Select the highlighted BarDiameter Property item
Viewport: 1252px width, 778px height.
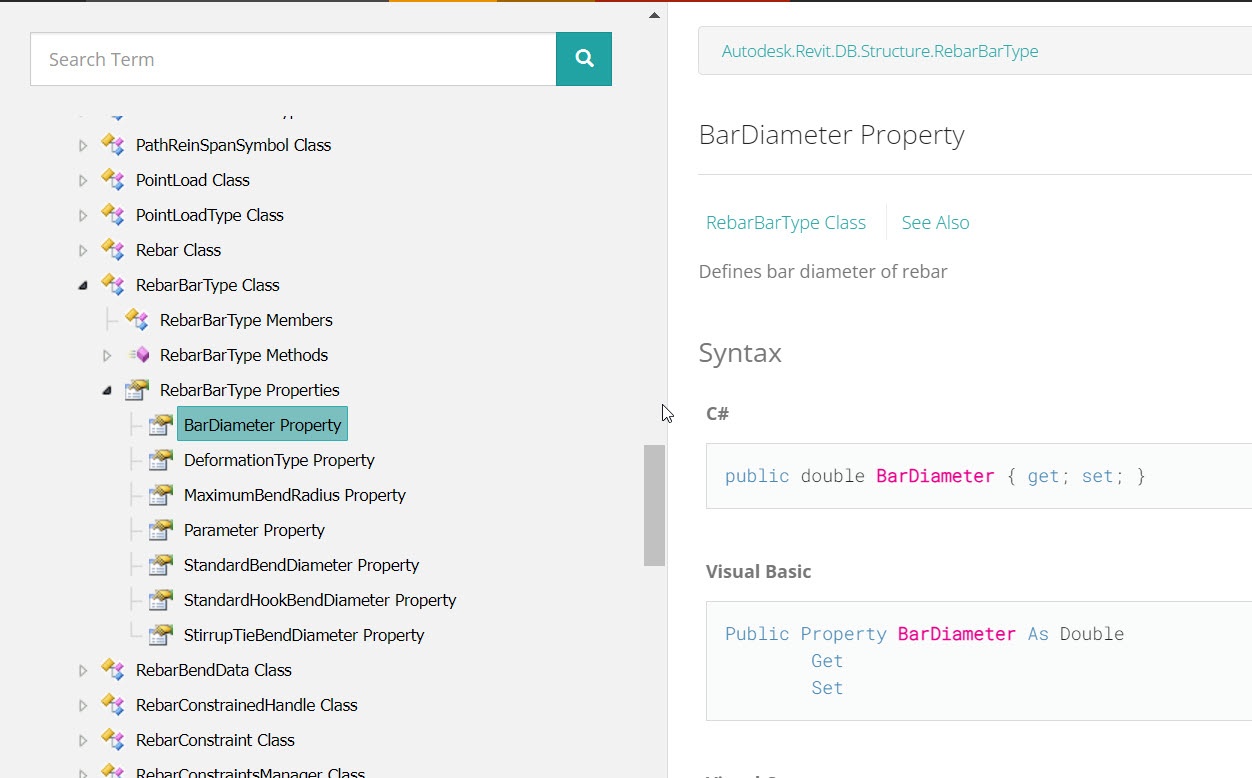tap(262, 424)
